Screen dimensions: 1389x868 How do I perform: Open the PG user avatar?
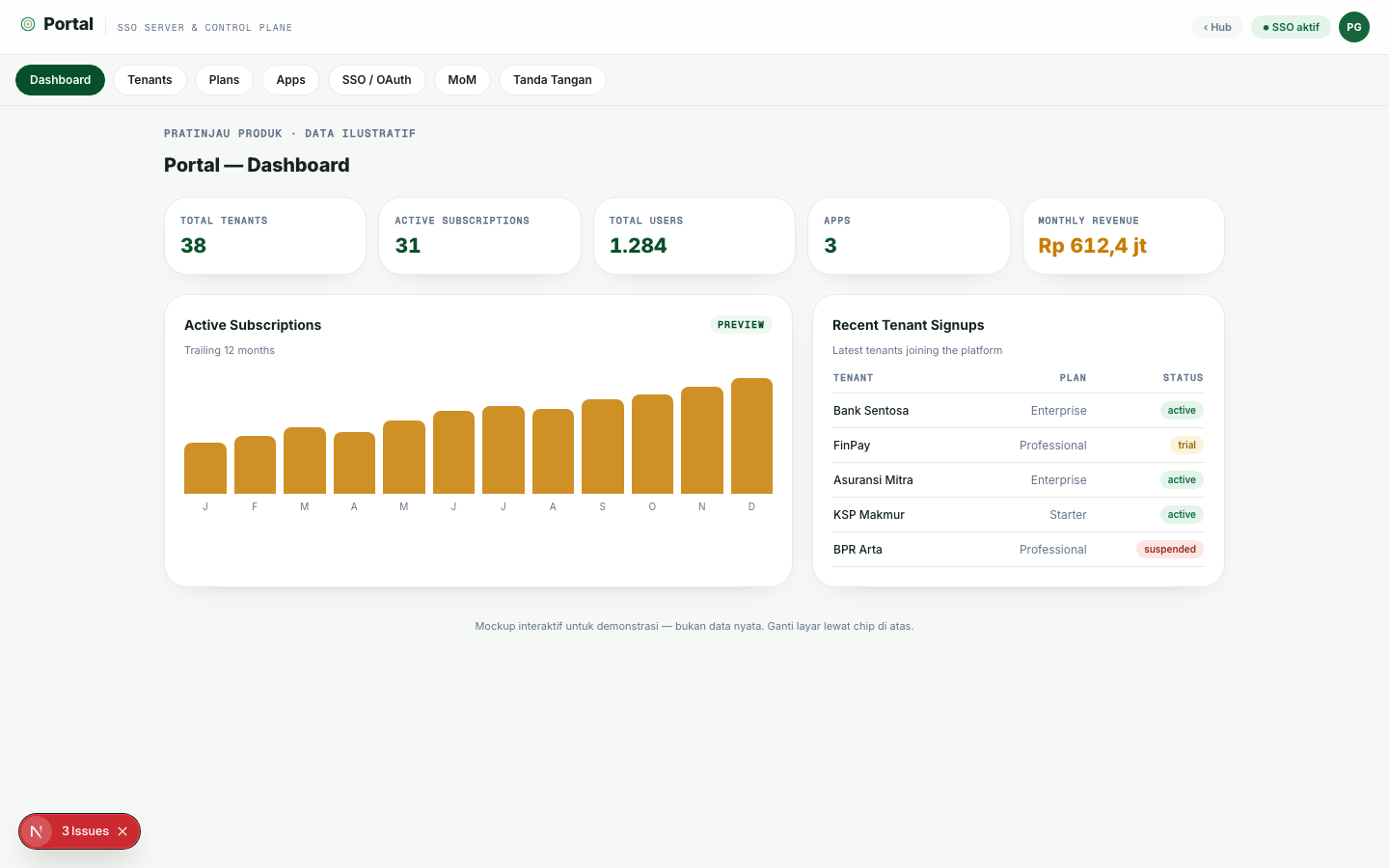[1354, 27]
